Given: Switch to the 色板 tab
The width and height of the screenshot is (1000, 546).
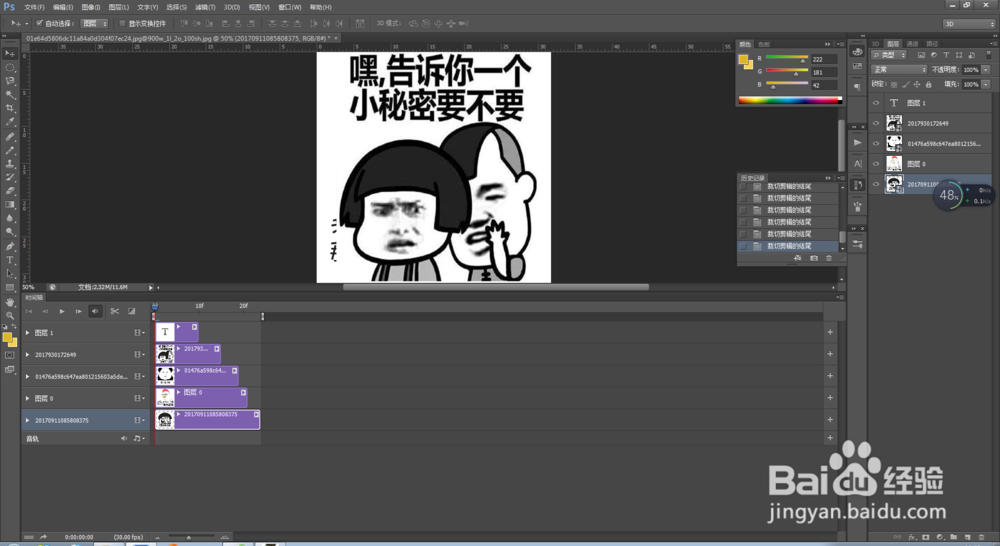Looking at the screenshot, I should 764,44.
